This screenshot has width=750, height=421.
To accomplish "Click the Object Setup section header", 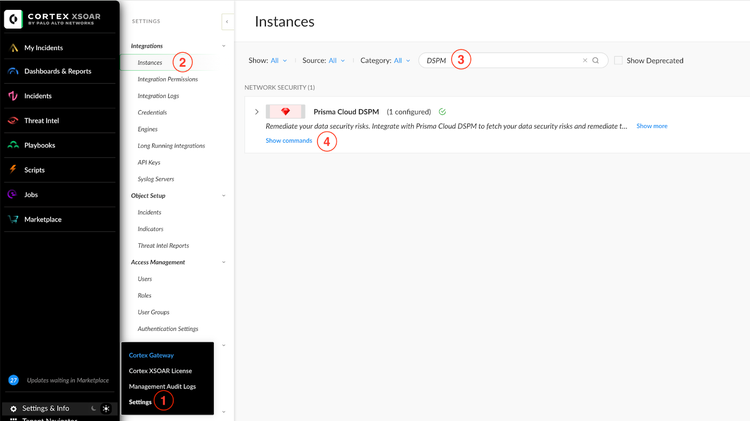I will tap(148, 196).
